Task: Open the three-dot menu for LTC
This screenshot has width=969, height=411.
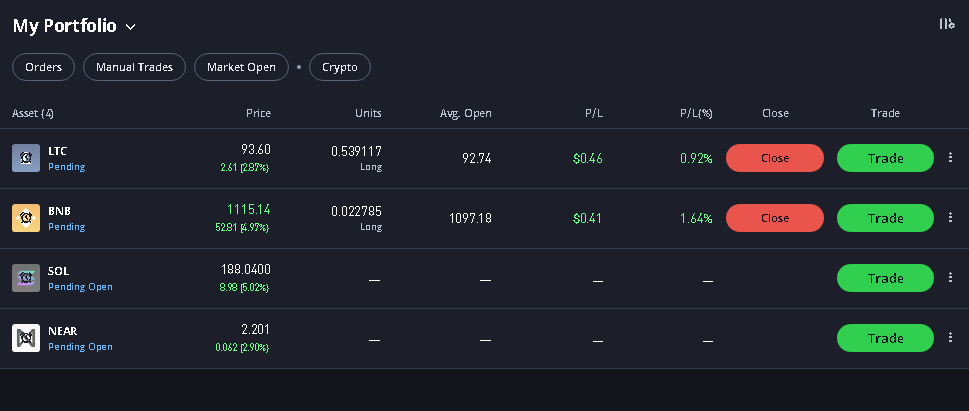Action: click(x=950, y=158)
